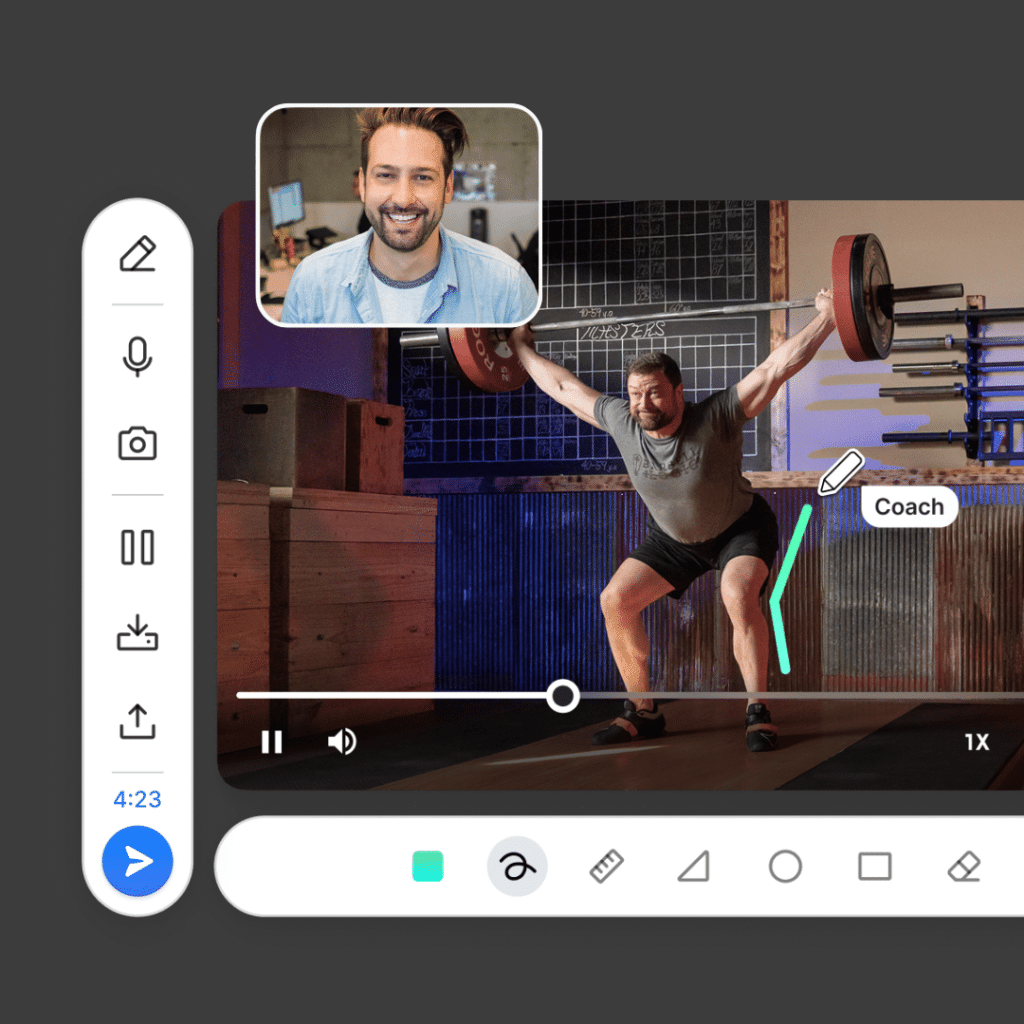Pause the recording from the sidebar
Screen dimensions: 1024x1024
pos(137,548)
